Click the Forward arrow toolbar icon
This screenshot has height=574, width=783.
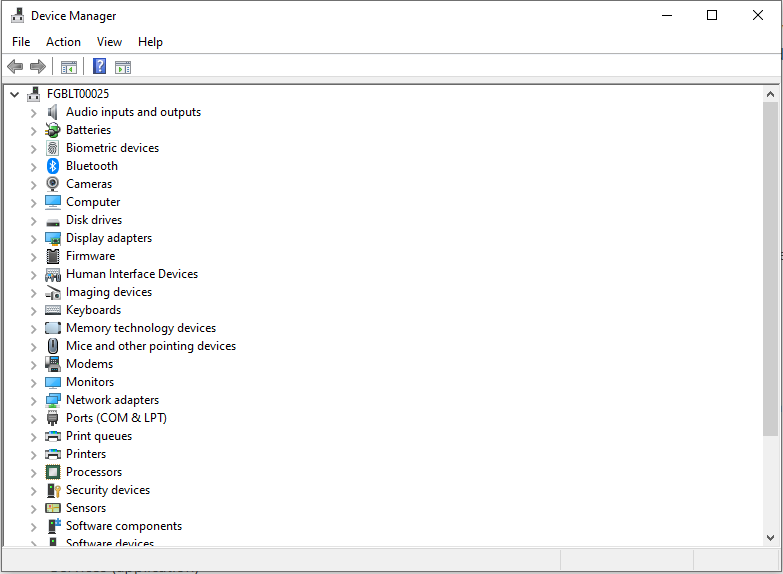pos(38,66)
